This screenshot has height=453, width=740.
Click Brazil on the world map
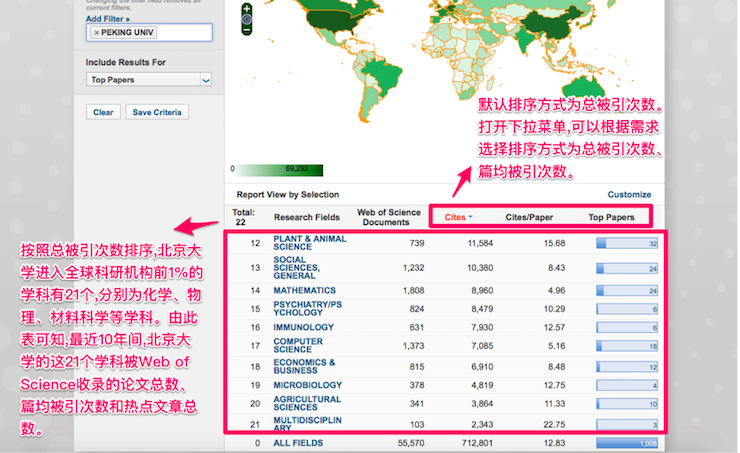(381, 76)
